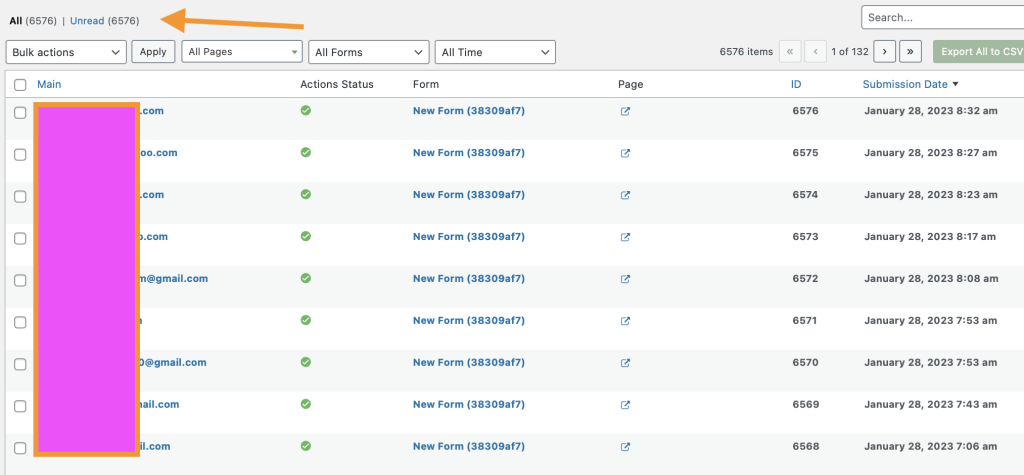Open page link icon for submission 6569

coord(625,405)
